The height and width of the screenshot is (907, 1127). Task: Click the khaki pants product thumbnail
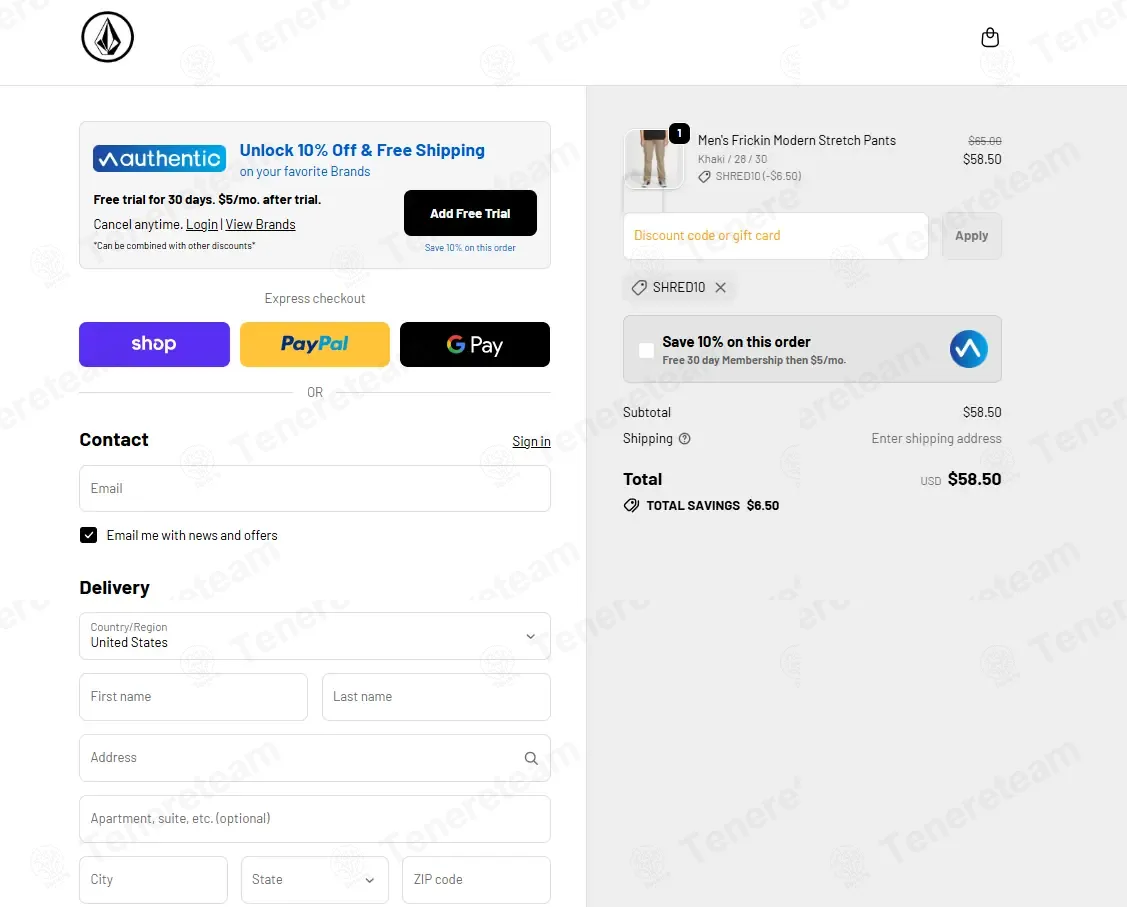pos(653,159)
